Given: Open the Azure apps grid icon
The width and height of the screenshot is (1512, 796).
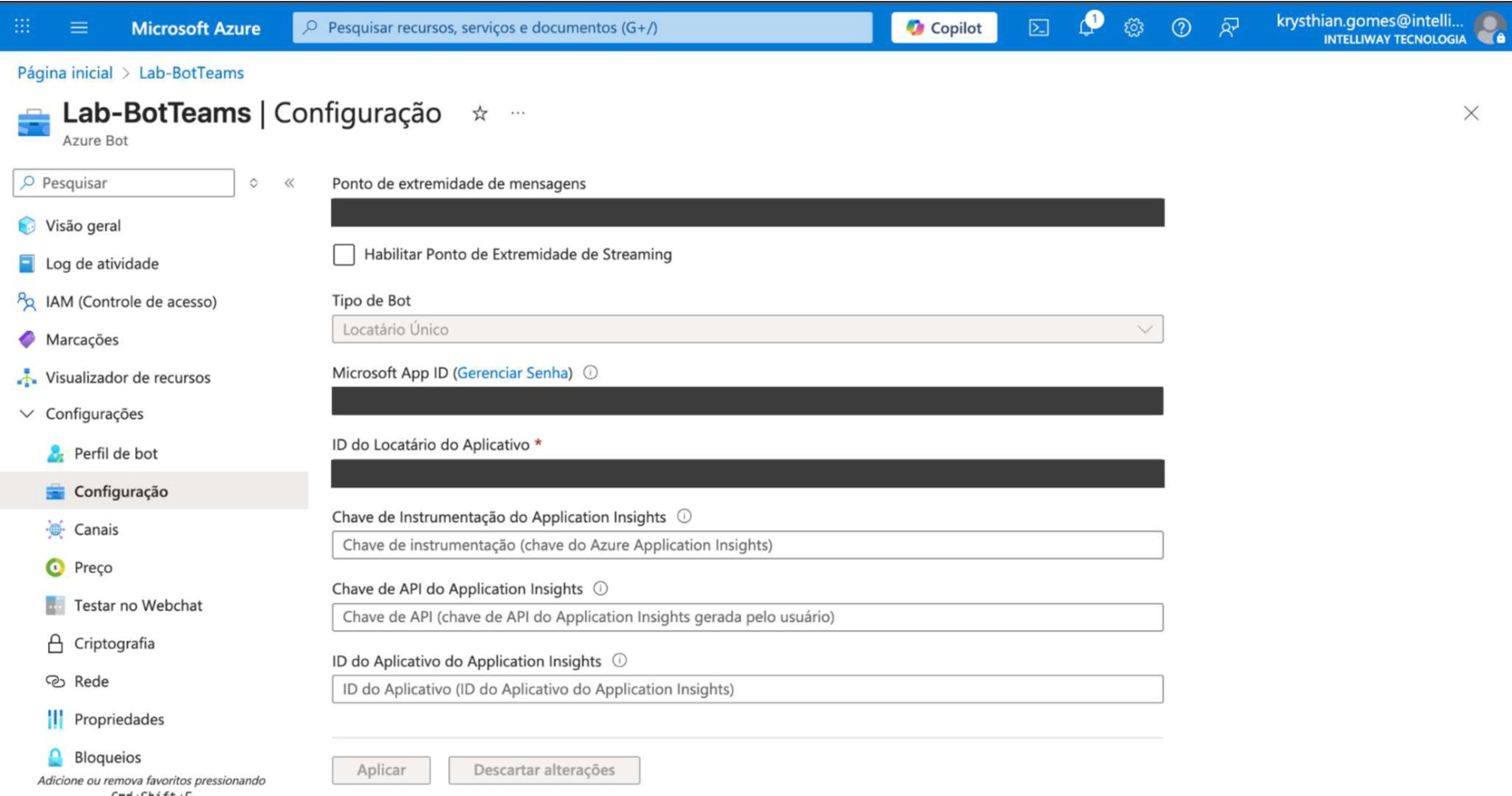Looking at the screenshot, I should 22,26.
